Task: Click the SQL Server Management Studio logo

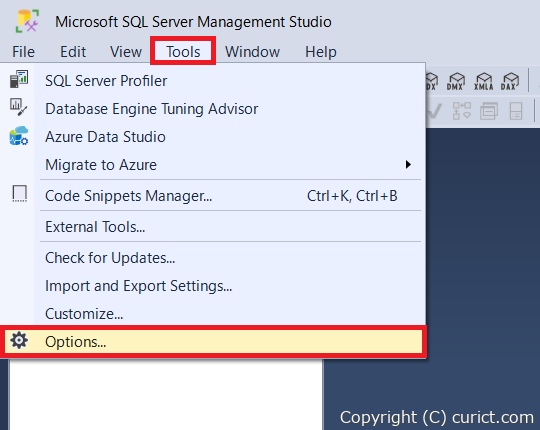Action: pos(27,21)
